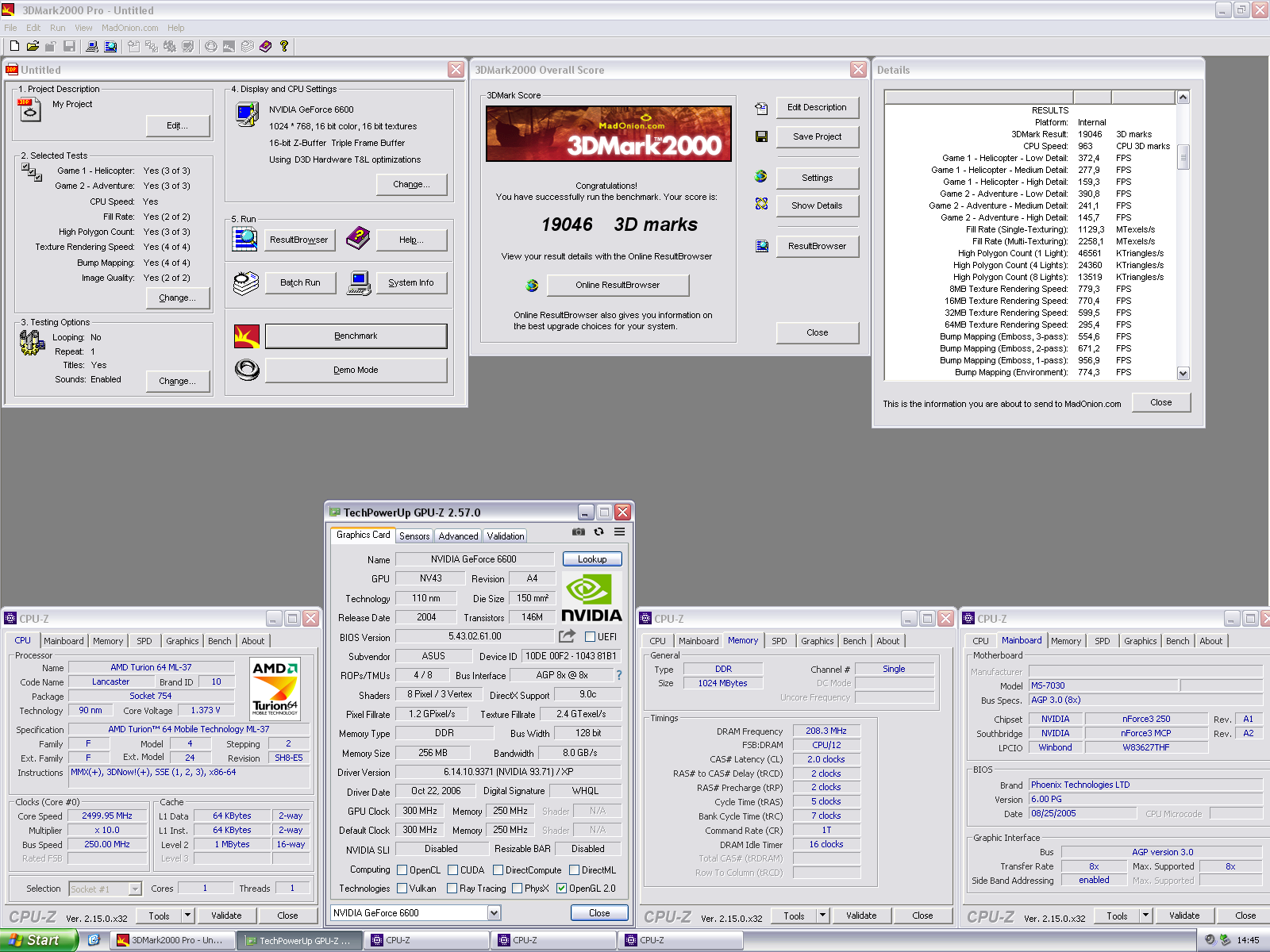The image size is (1270, 952).
Task: Click the Bus Interface question mark icon
Action: (x=619, y=675)
